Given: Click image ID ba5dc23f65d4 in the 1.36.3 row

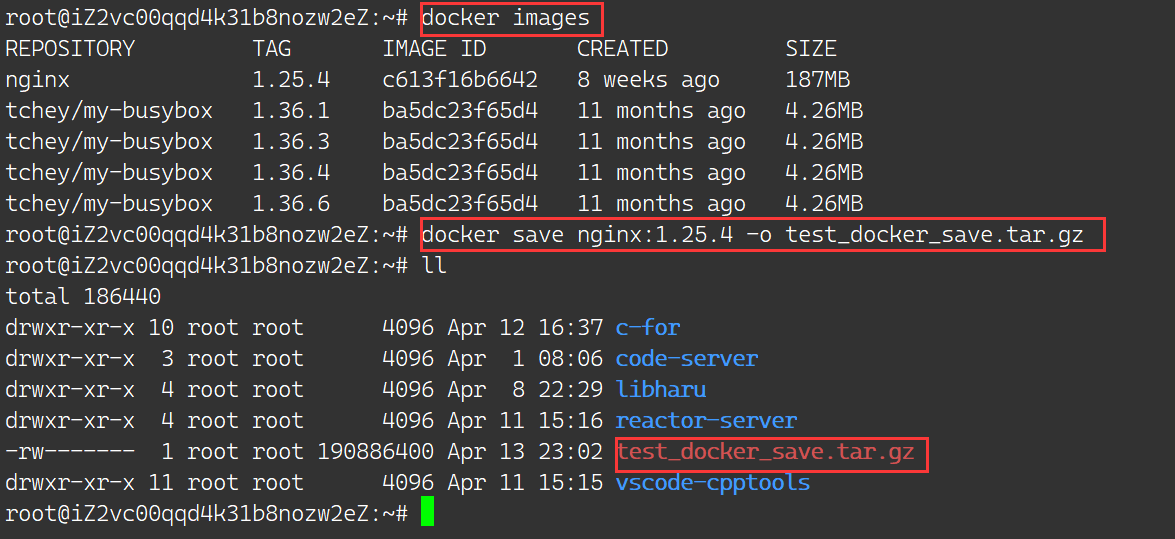Looking at the screenshot, I should 460,142.
